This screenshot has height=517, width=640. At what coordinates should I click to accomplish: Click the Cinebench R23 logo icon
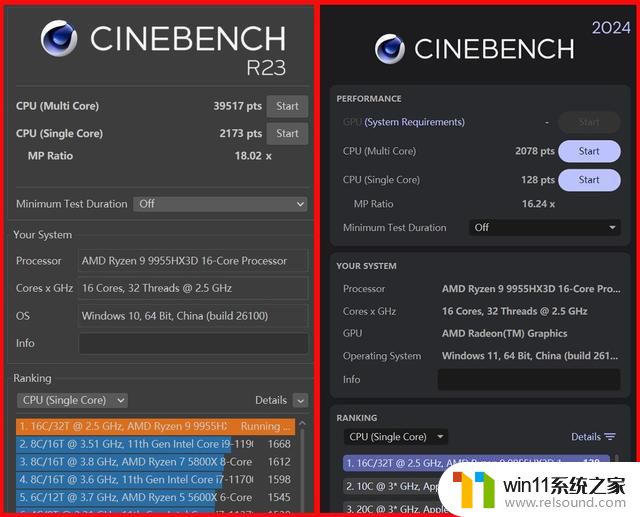59,38
